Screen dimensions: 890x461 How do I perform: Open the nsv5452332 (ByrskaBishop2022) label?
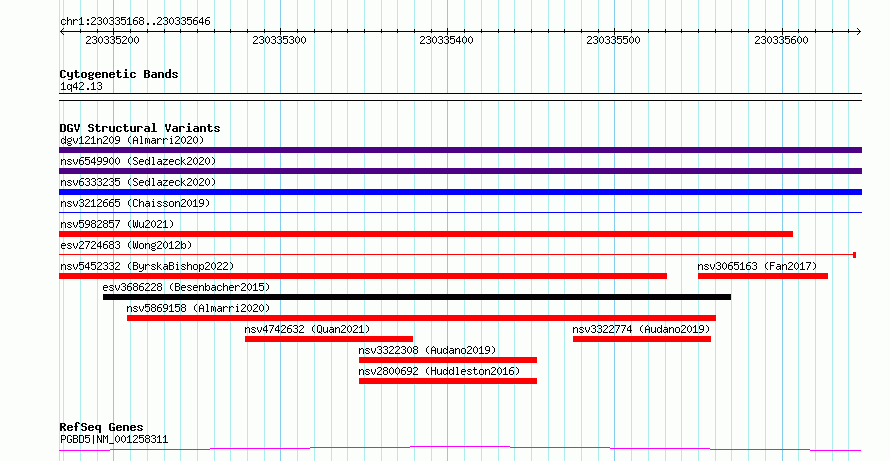coord(147,266)
